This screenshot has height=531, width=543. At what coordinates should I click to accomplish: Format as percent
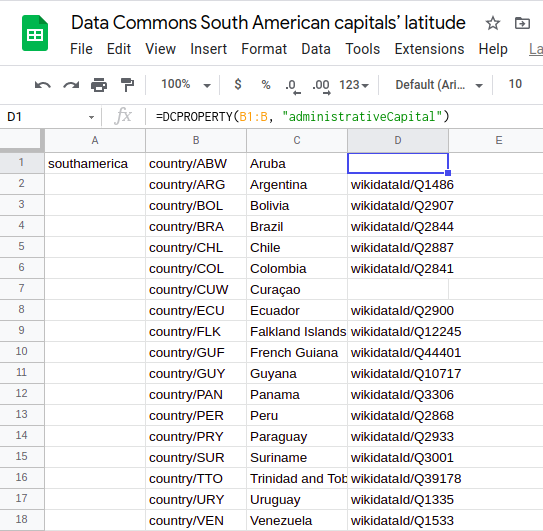[x=266, y=84]
